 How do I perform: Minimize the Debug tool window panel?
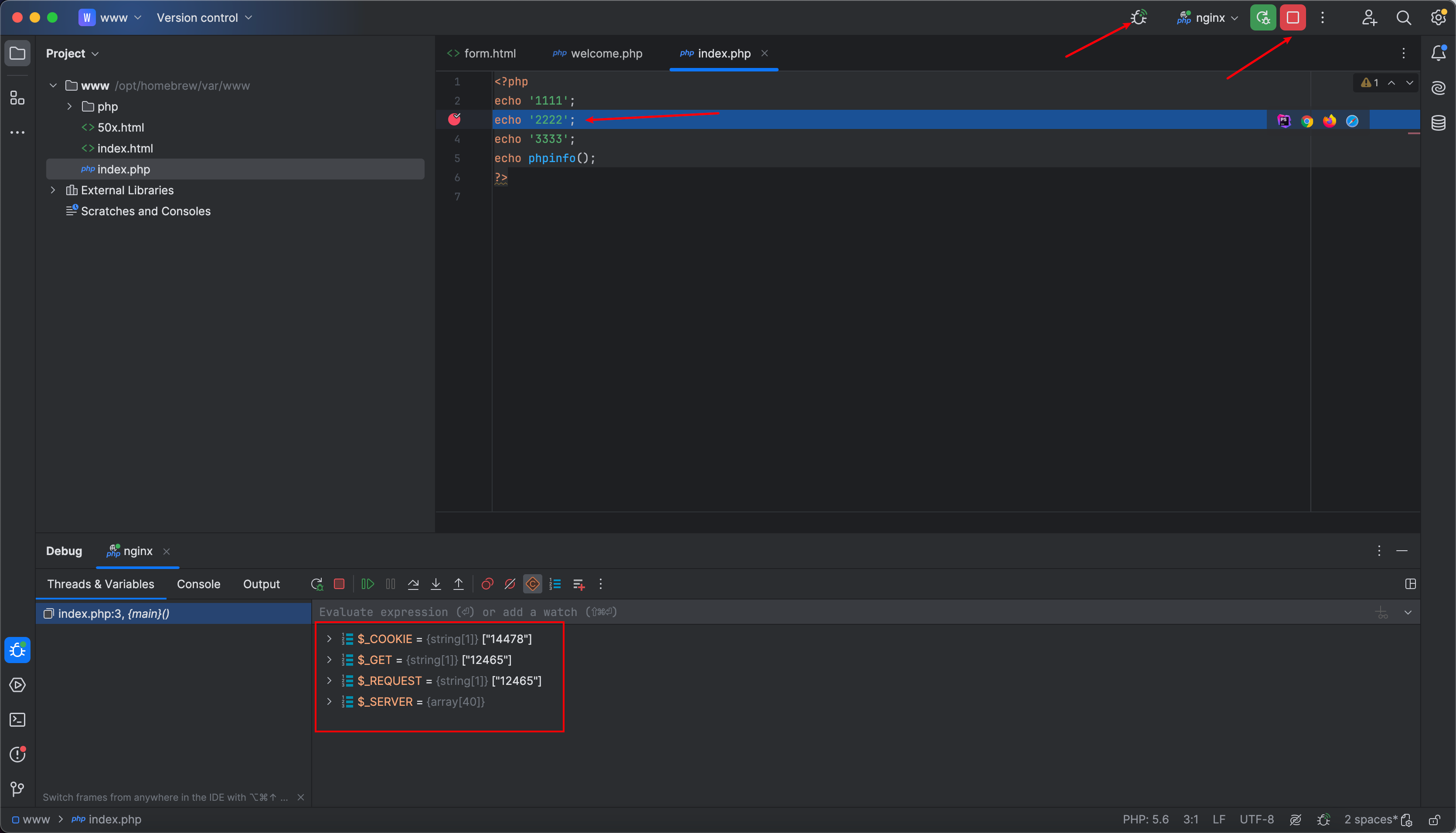(x=1402, y=551)
